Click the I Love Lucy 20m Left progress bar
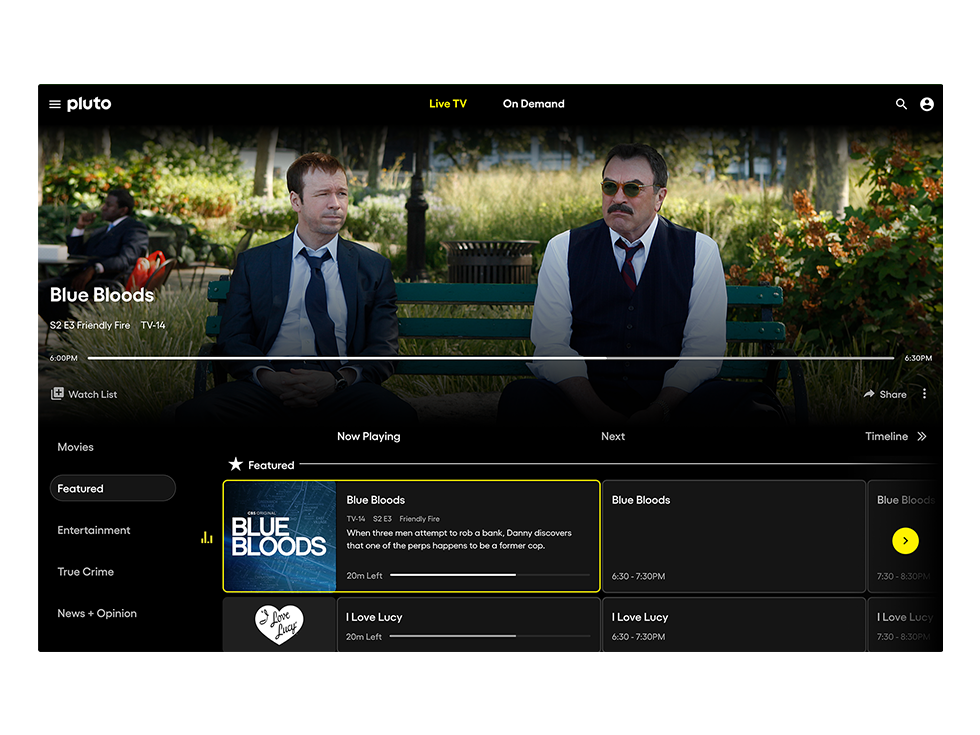Viewport: 980px width, 735px height. pyautogui.click(x=489, y=636)
